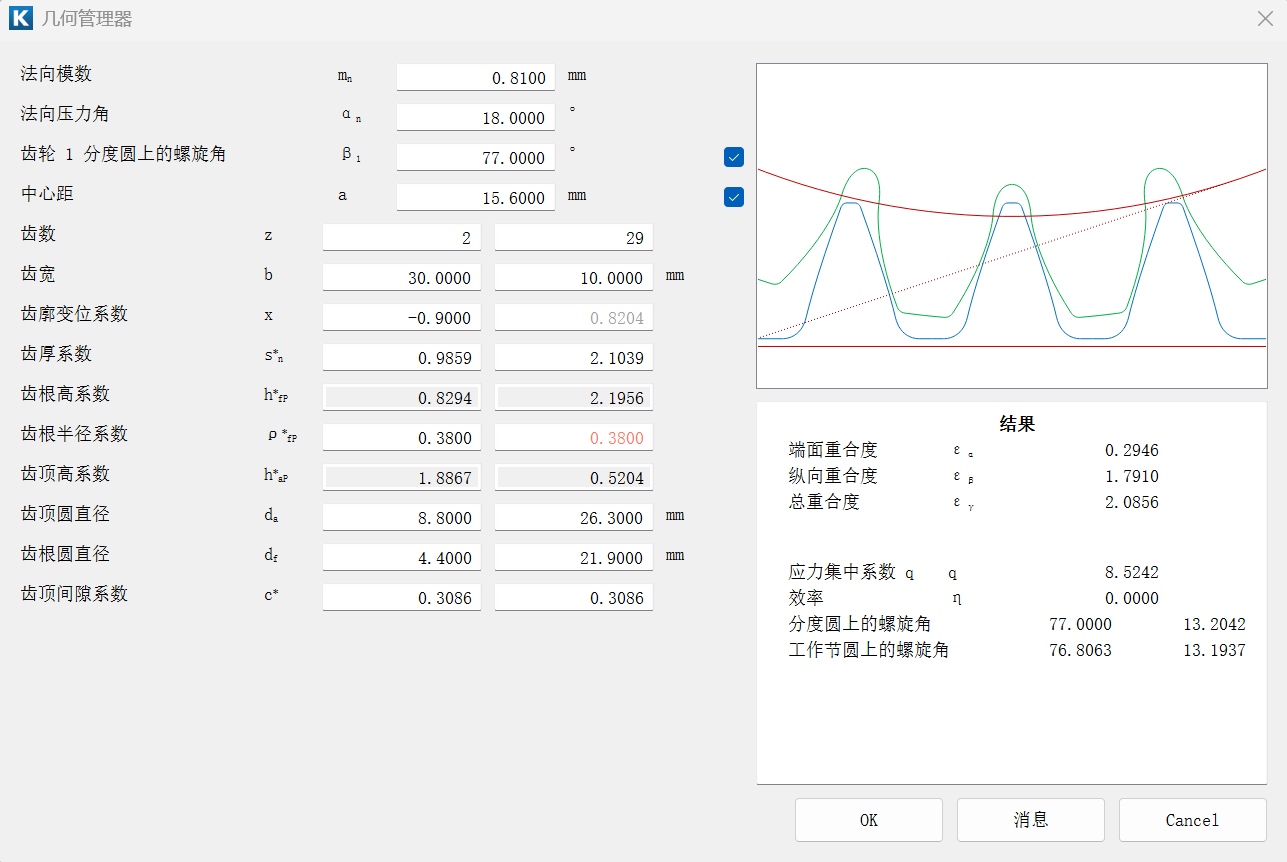Screen dimensions: 1287x862
Task: Edit gear 2 tooth thickness factor 2.1039
Action: point(573,358)
